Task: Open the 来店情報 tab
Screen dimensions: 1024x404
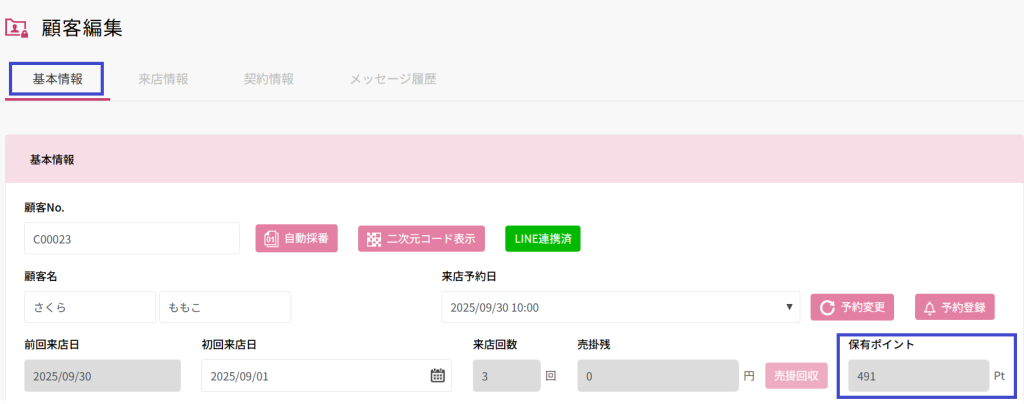Action: 163,79
